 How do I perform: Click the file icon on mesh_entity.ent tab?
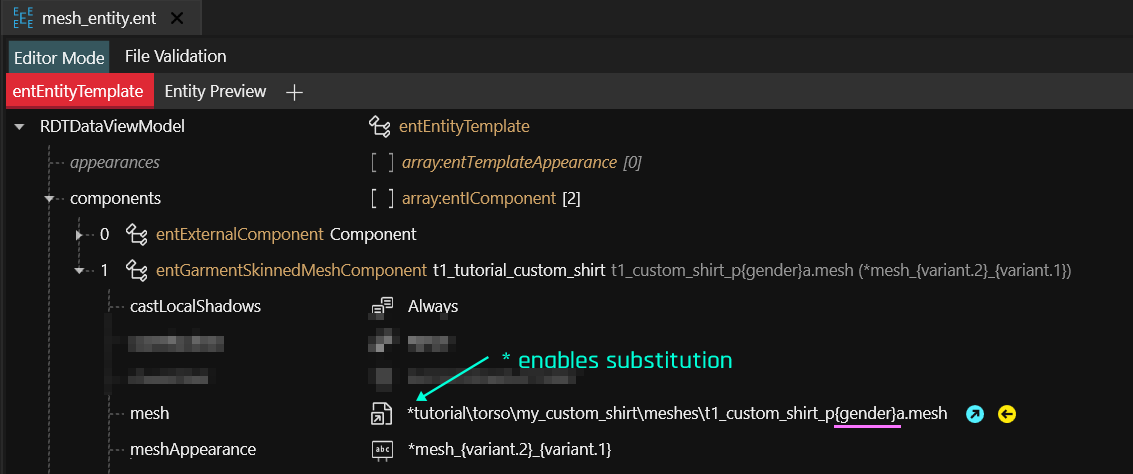[x=22, y=18]
